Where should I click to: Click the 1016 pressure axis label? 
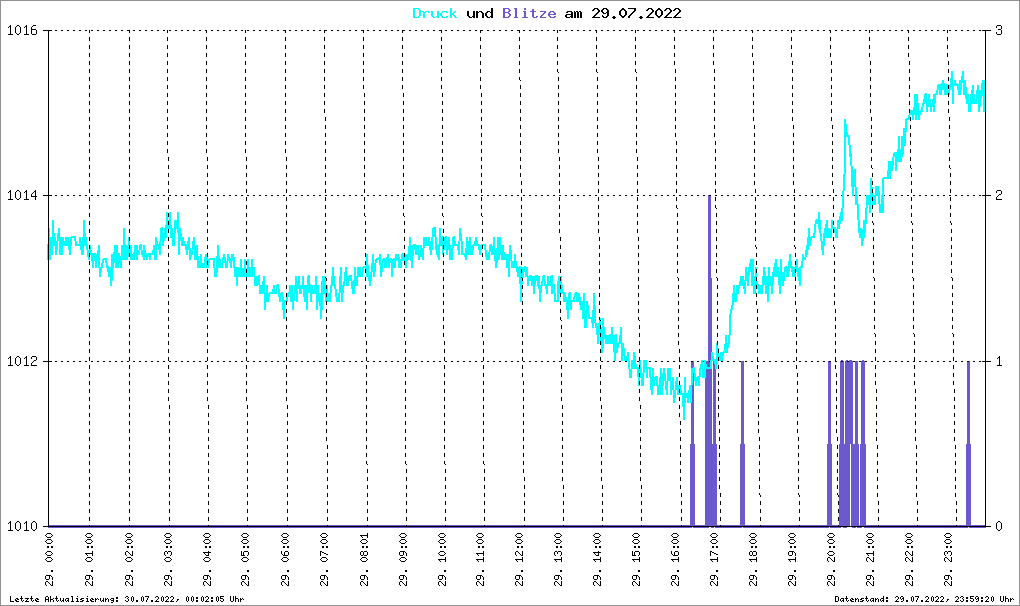(22, 31)
